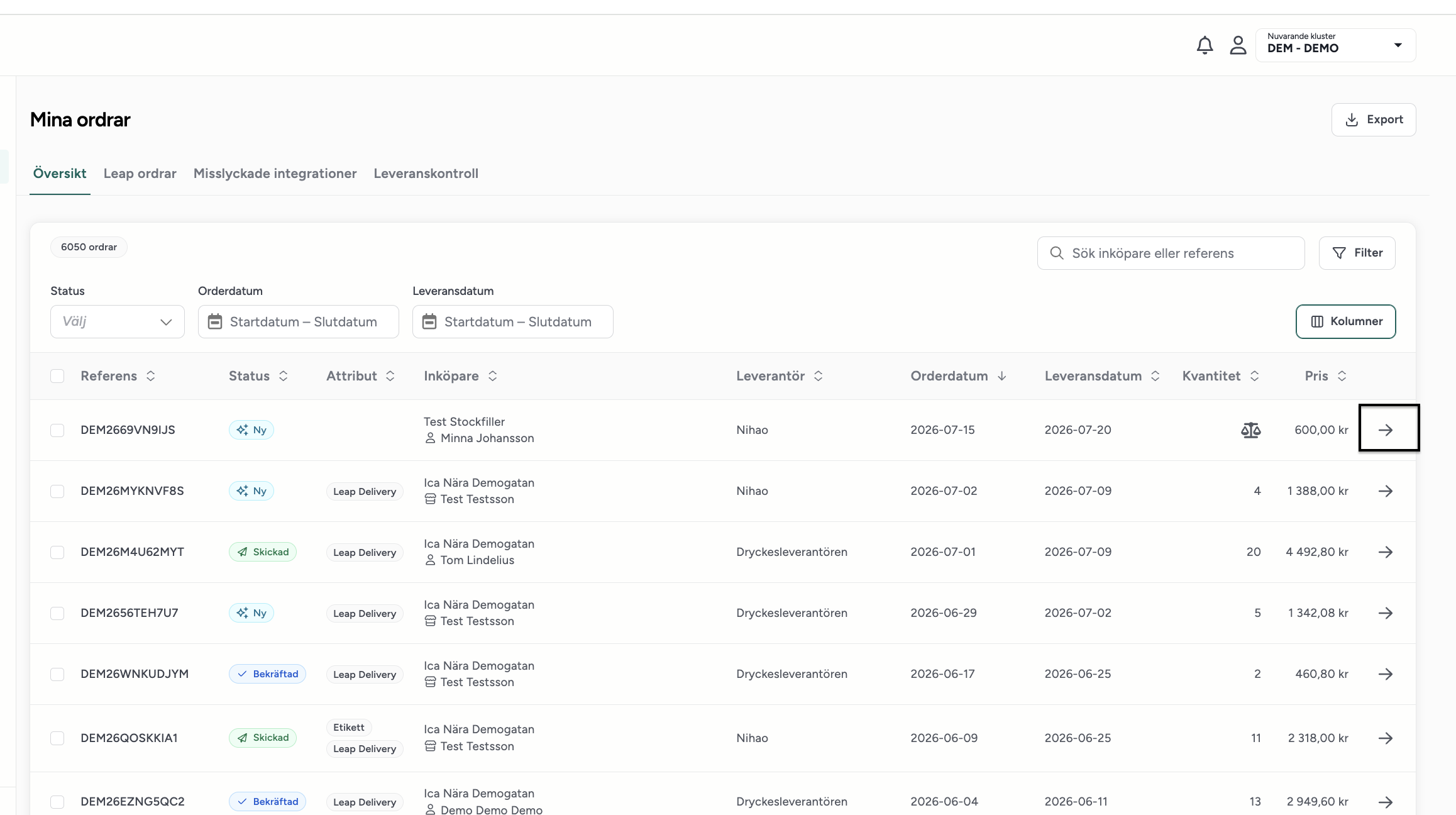Image resolution: width=1456 pixels, height=815 pixels.
Task: Select all orders with header checkbox
Action: (x=57, y=376)
